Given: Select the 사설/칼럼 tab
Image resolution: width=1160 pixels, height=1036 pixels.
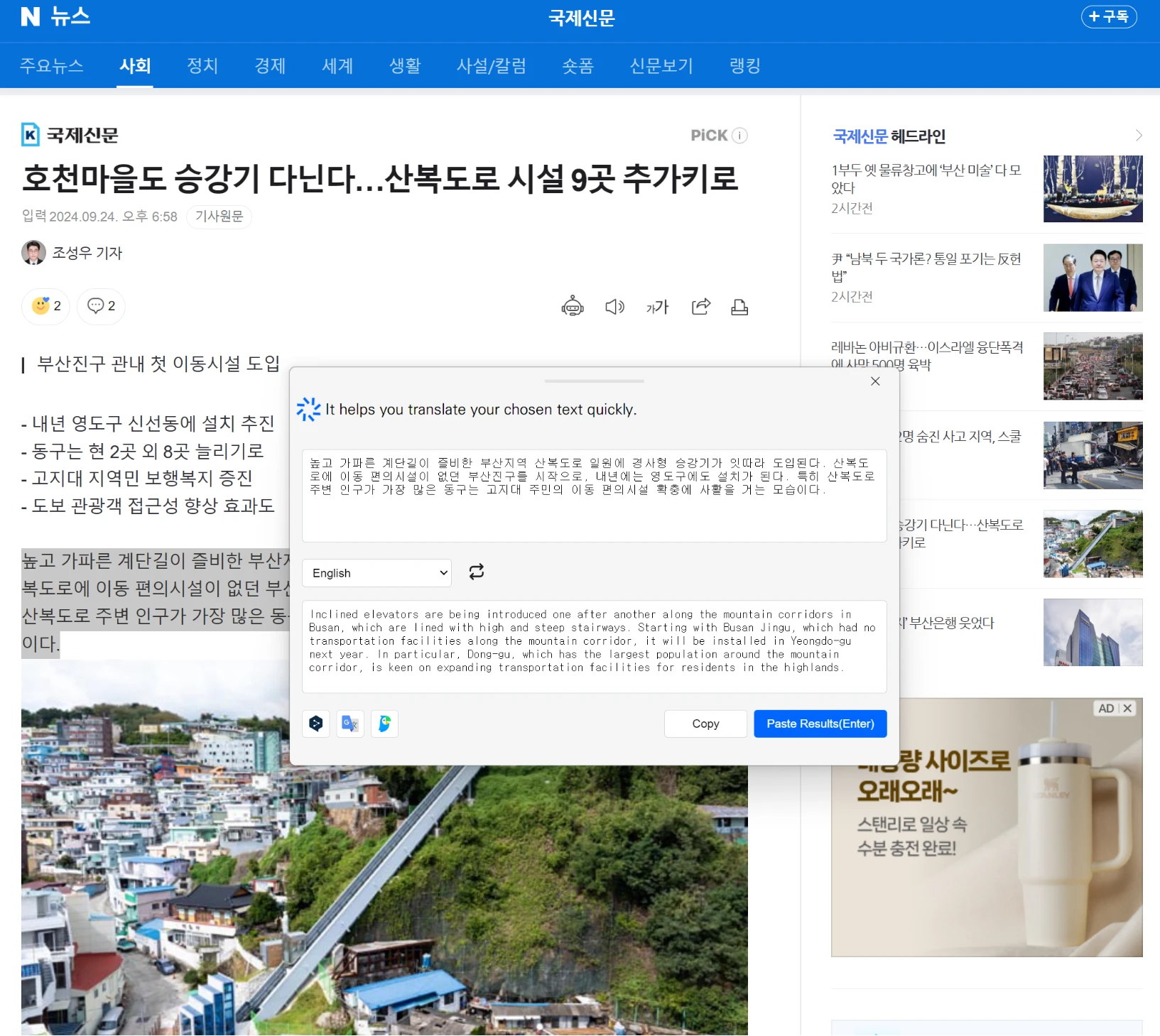Looking at the screenshot, I should tap(492, 66).
